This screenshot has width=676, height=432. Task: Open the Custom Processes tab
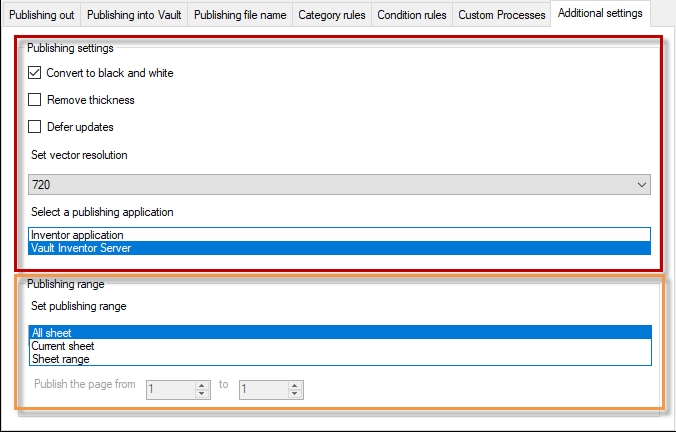pyautogui.click(x=501, y=15)
